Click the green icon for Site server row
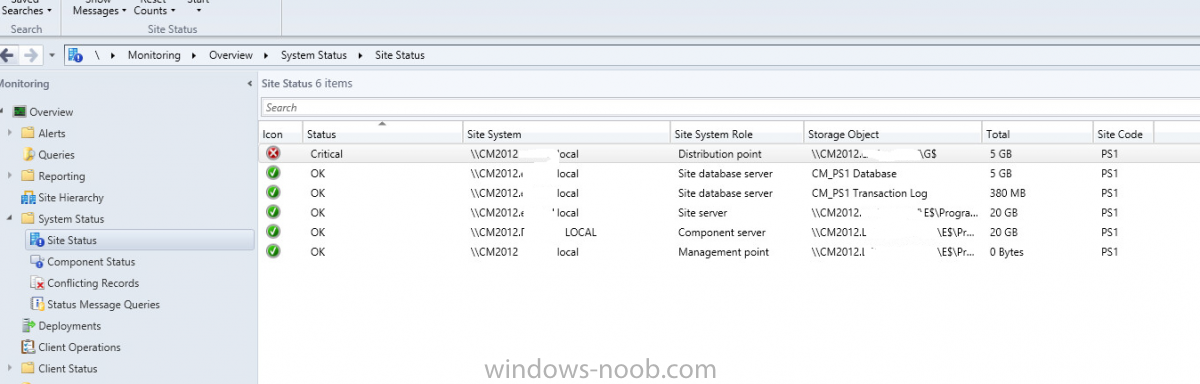Viewport: 1200px width, 384px height. [x=273, y=212]
